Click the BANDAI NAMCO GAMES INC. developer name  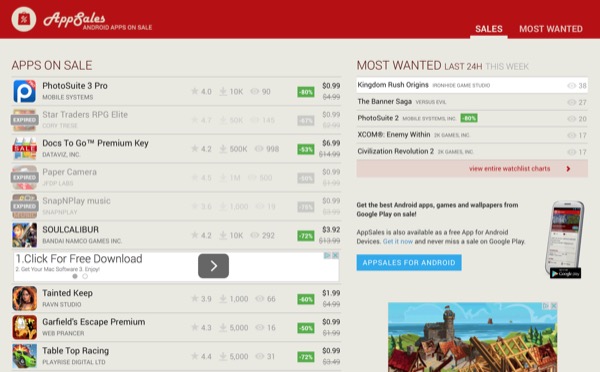click(82, 241)
